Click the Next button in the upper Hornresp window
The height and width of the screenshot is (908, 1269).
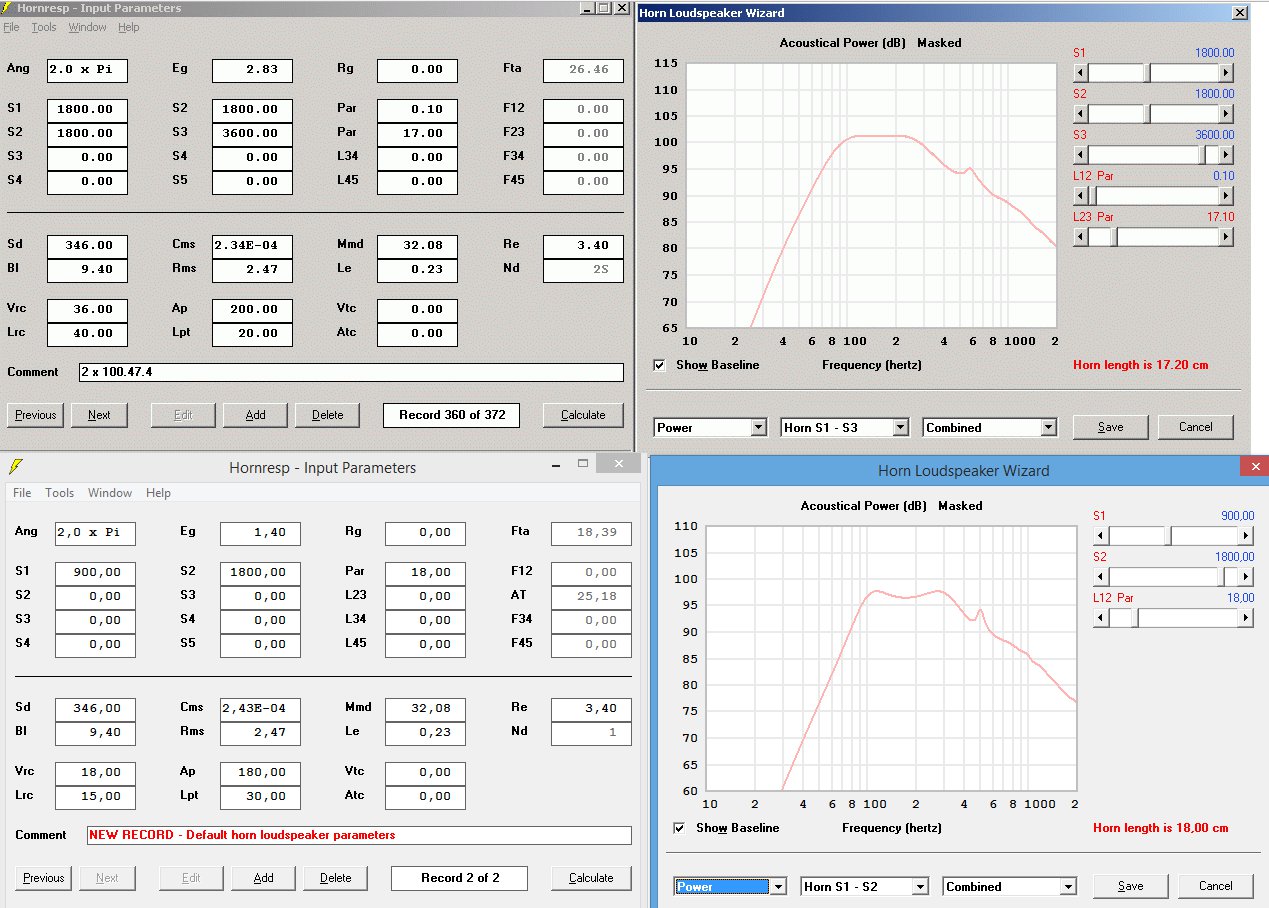click(x=99, y=415)
